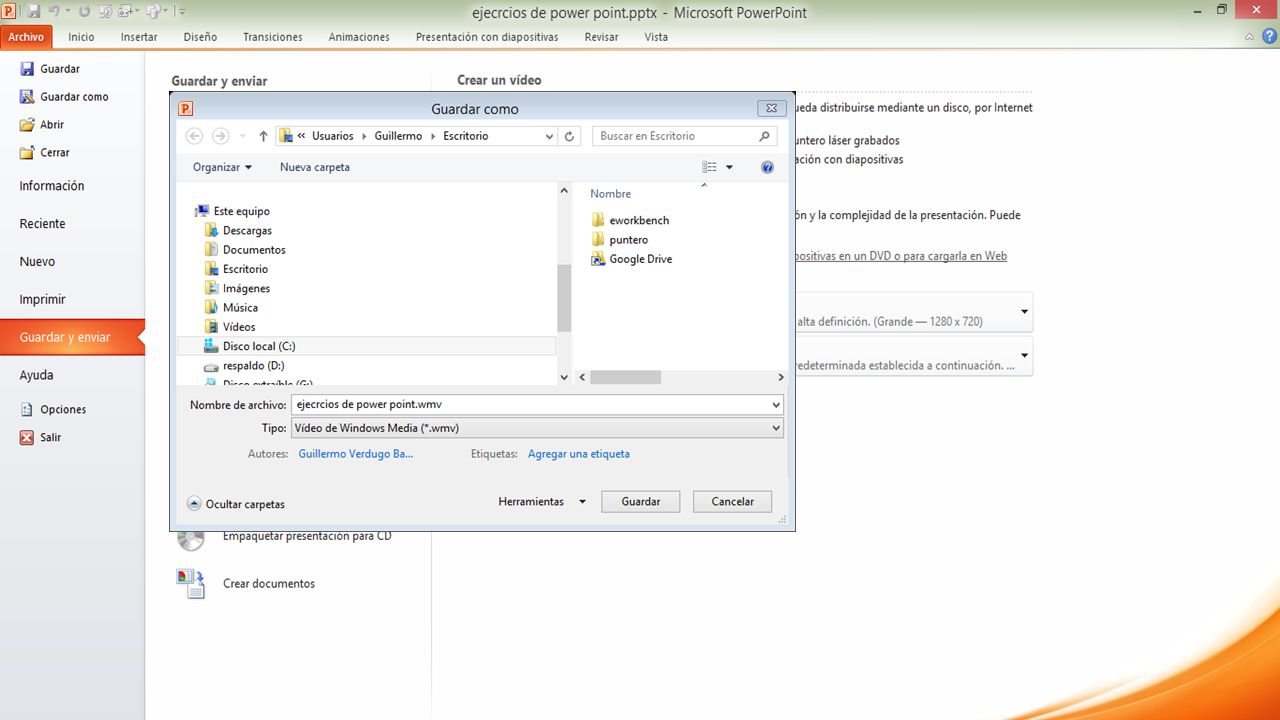Click the Back arrow in the Guardar como dialog
The height and width of the screenshot is (720, 1280).
(x=195, y=136)
